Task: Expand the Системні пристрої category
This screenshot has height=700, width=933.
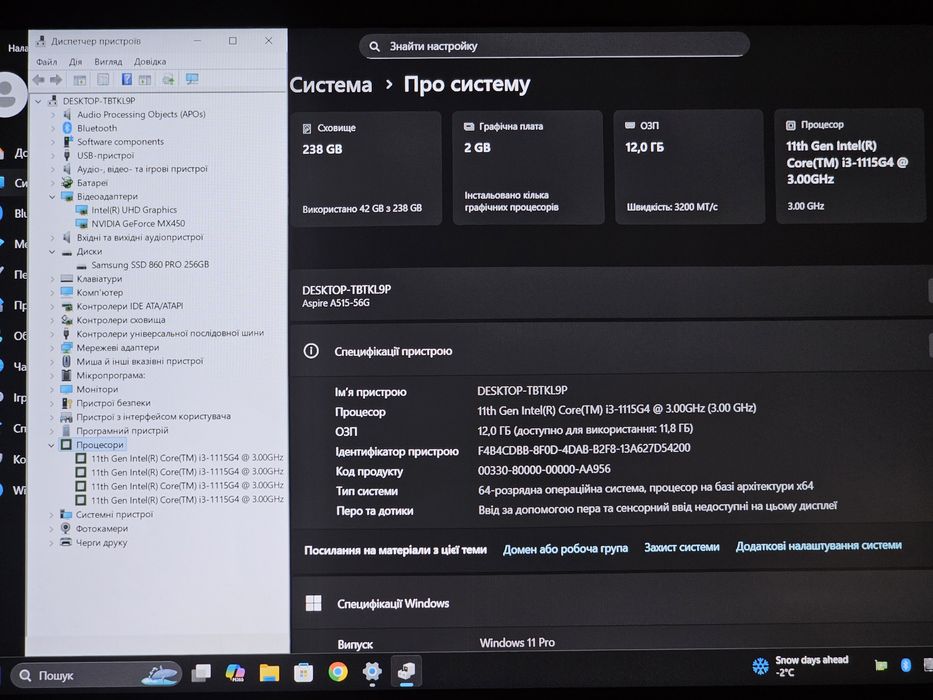Action: click(52, 514)
